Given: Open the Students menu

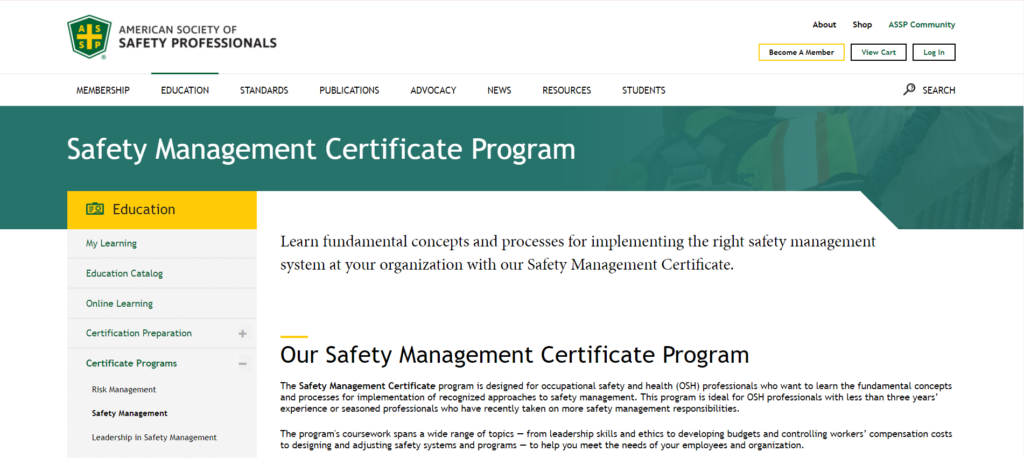Looking at the screenshot, I should tap(643, 90).
